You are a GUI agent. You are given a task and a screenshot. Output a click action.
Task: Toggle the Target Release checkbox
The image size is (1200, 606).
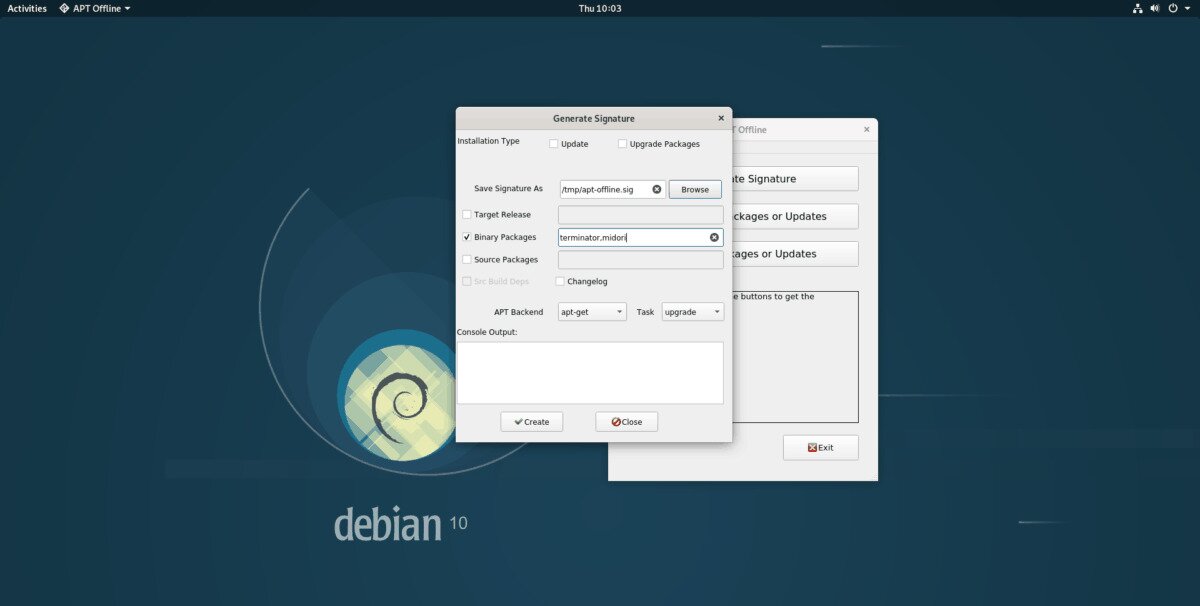point(467,215)
